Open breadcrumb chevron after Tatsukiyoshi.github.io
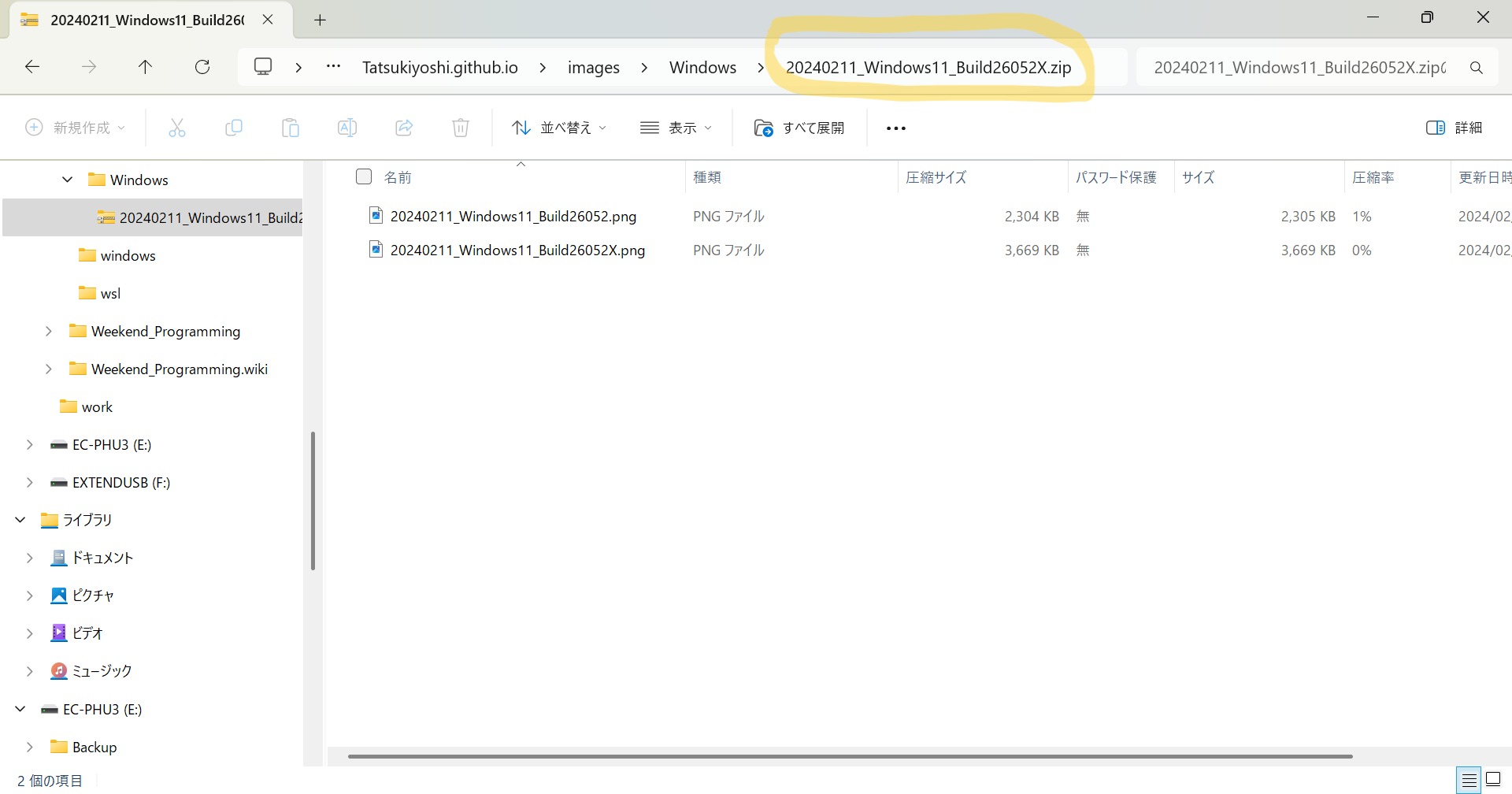This screenshot has width=1512, height=794. coord(543,68)
